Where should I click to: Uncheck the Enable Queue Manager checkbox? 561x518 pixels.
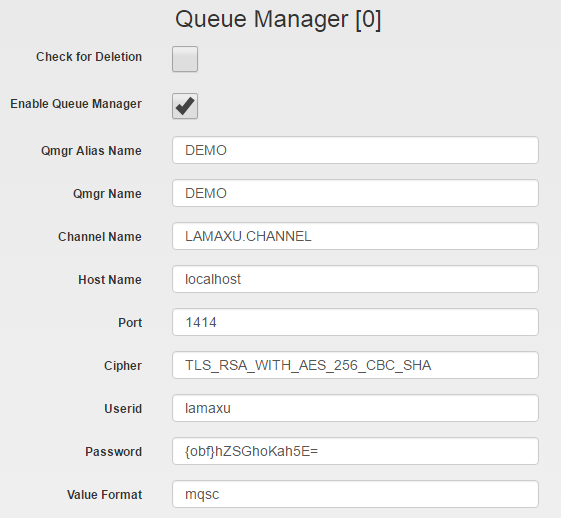click(x=185, y=106)
